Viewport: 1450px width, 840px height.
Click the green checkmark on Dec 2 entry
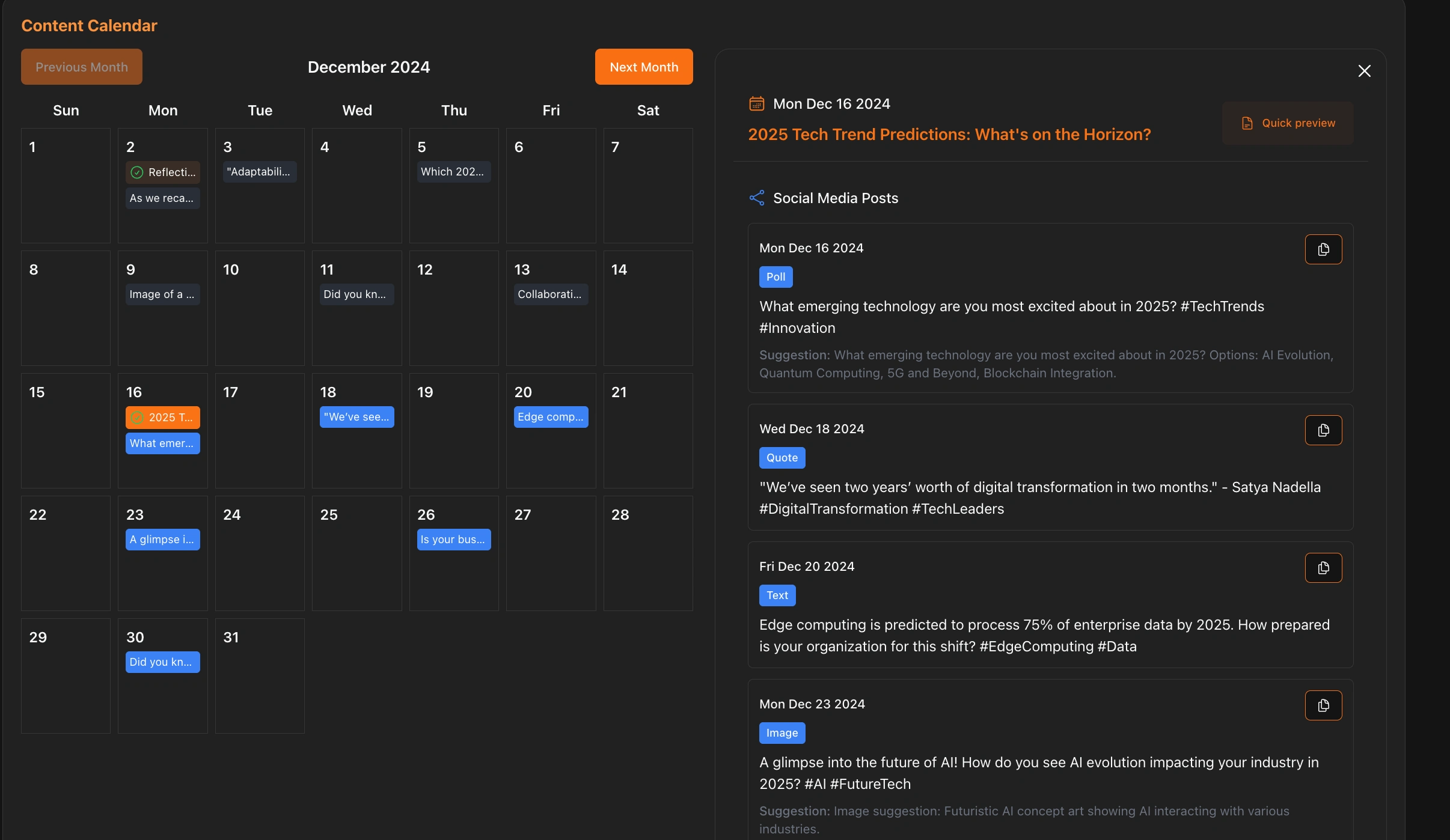(x=136, y=172)
